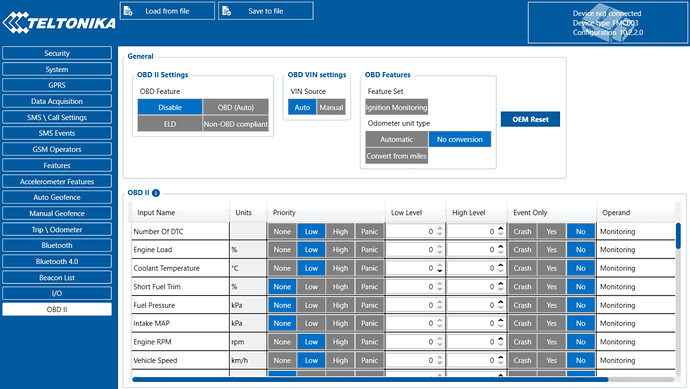Choose Automatic odometer unit type
Screen dimensions: 690x389
396,139
